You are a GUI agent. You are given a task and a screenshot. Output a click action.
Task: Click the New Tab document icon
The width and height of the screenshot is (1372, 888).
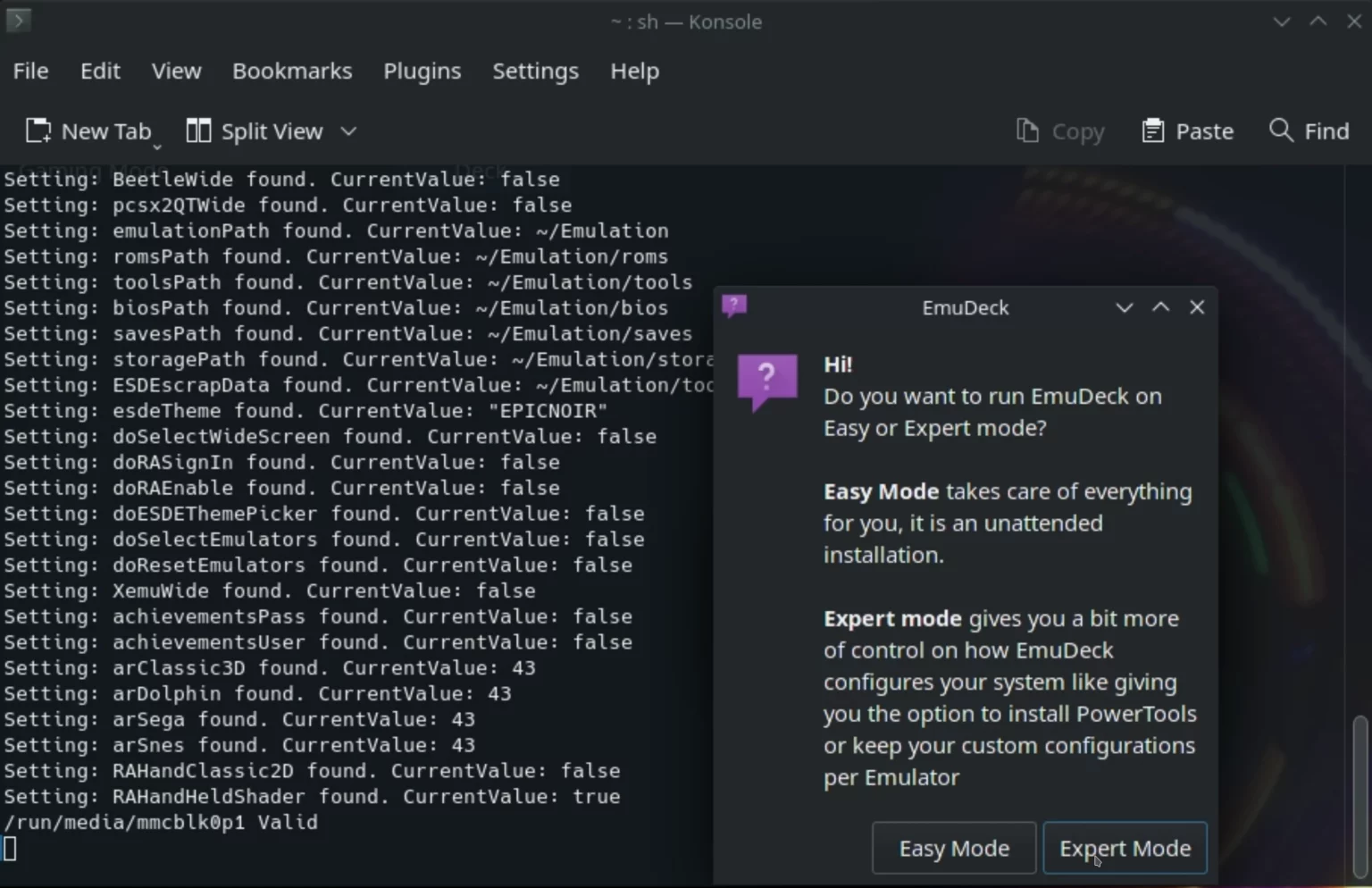click(38, 131)
